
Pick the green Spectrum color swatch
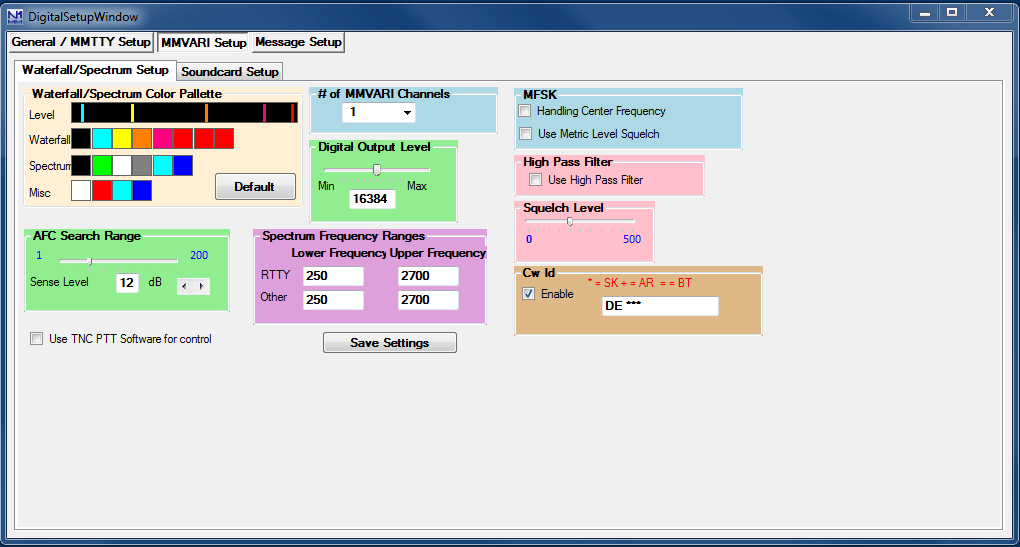coord(101,165)
